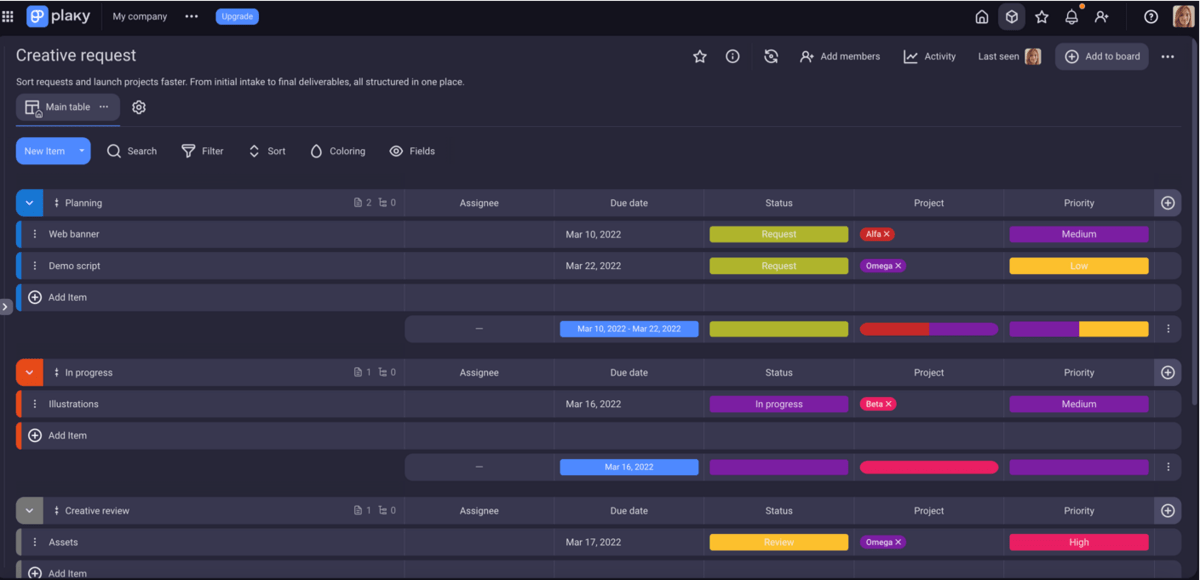This screenshot has width=1200, height=580.
Task: Click the Search magnifier icon
Action: coord(114,151)
